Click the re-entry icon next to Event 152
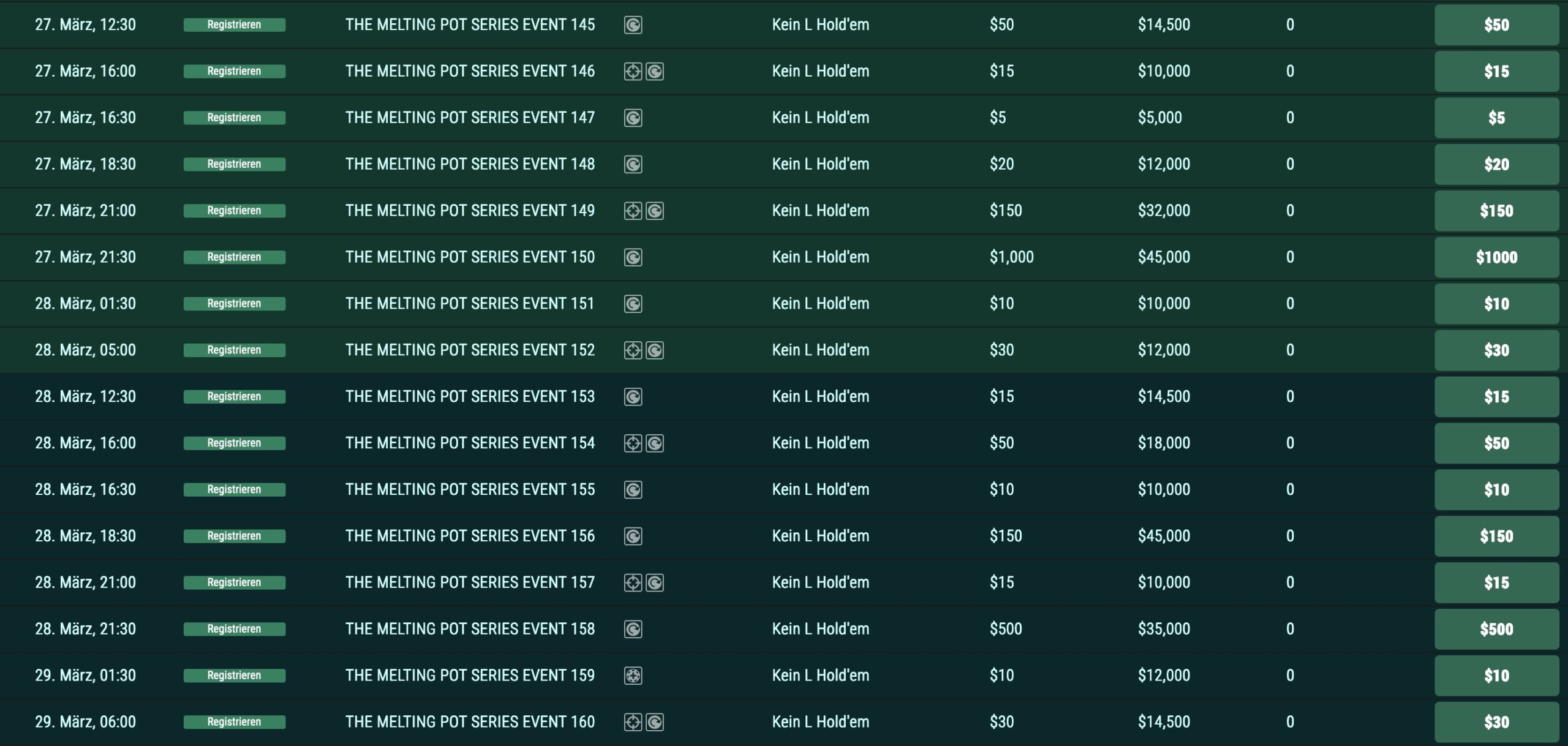 click(x=655, y=350)
